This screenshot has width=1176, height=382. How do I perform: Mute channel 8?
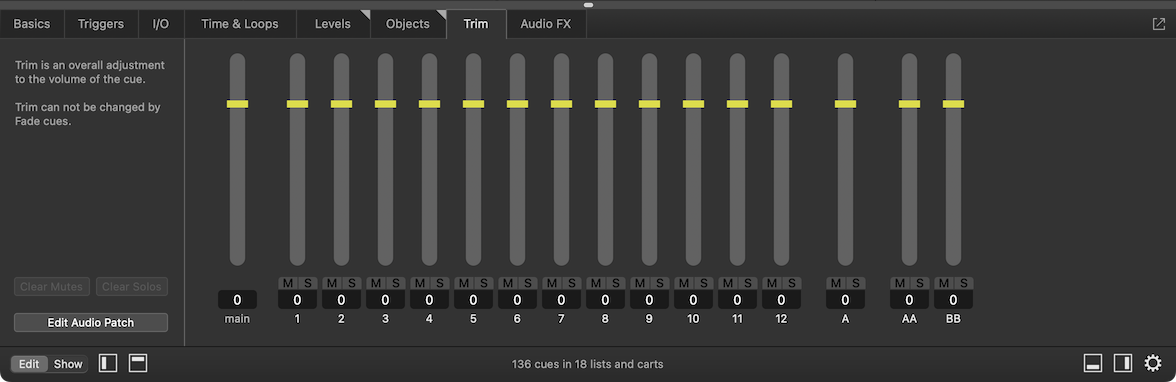[x=596, y=283]
